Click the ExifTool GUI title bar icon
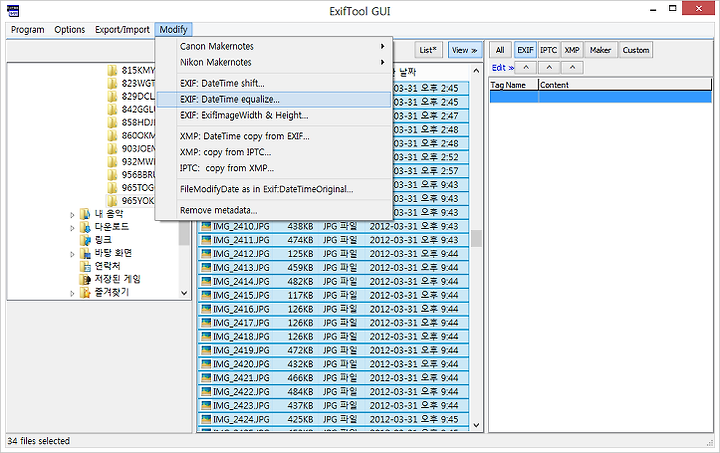The image size is (720, 453). [14, 10]
